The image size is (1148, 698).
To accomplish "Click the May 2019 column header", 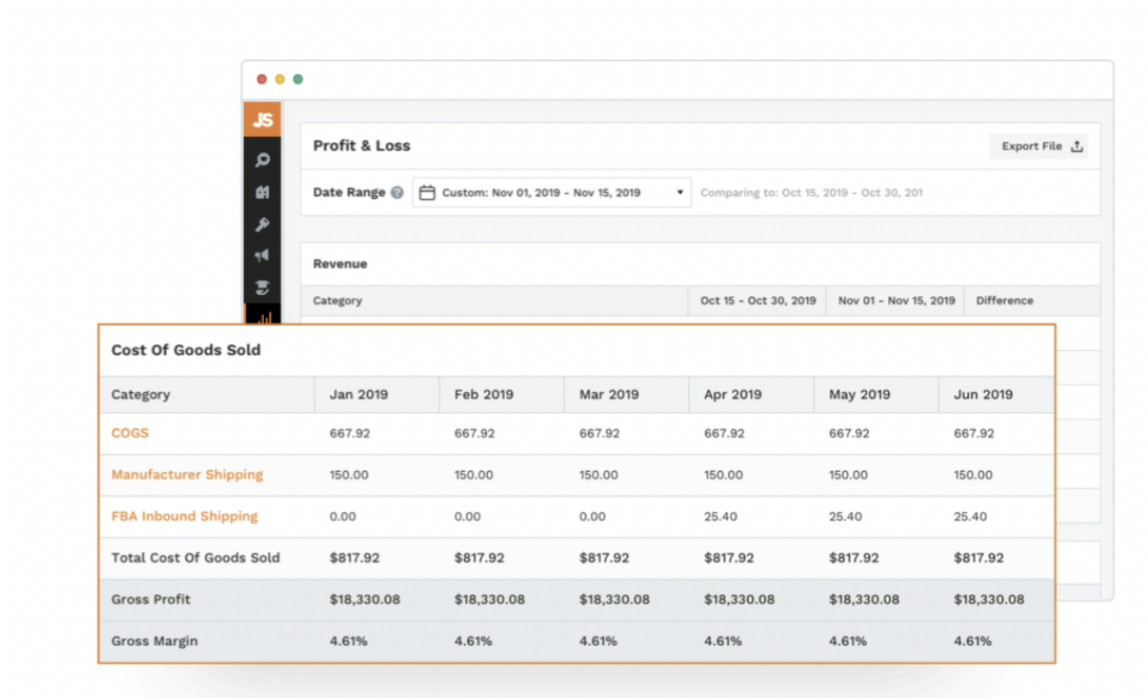I will click(x=860, y=395).
